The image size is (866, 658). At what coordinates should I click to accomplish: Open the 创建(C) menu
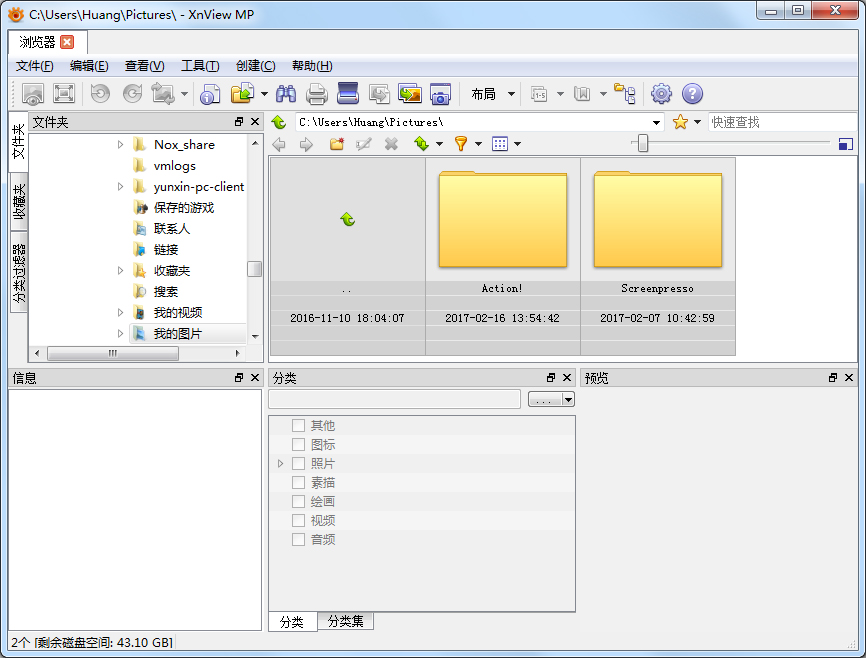point(255,66)
